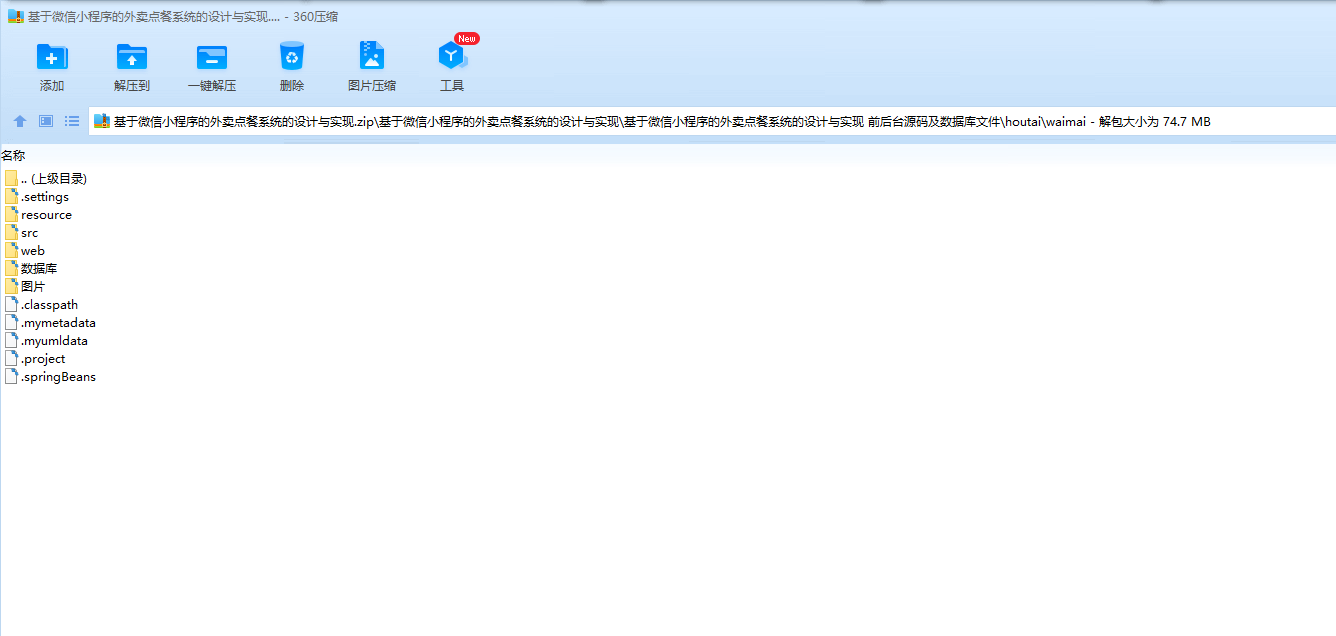Switch to list view mode
Screen dimensions: 1336x636
pyautogui.click(x=72, y=121)
